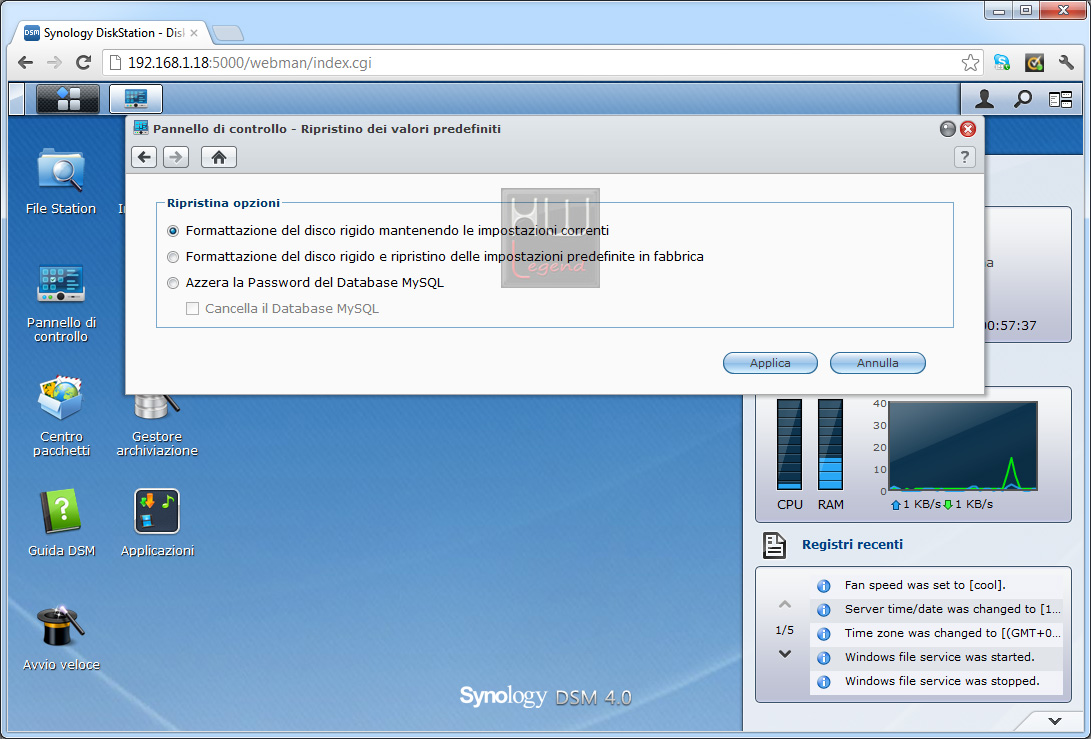1091x739 pixels.
Task: Go back in the control panel window
Action: coord(144,157)
